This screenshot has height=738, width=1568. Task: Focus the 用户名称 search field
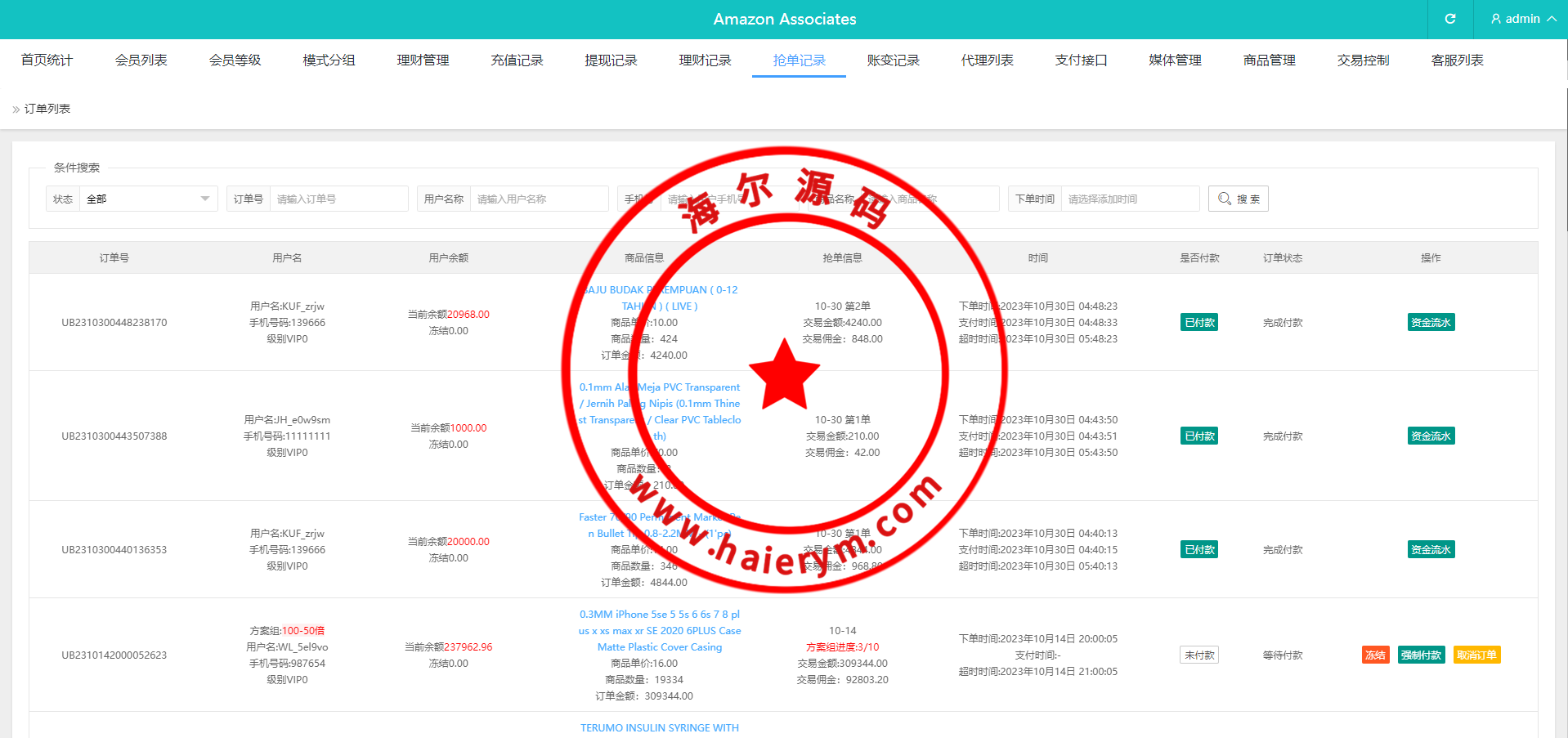(x=538, y=199)
